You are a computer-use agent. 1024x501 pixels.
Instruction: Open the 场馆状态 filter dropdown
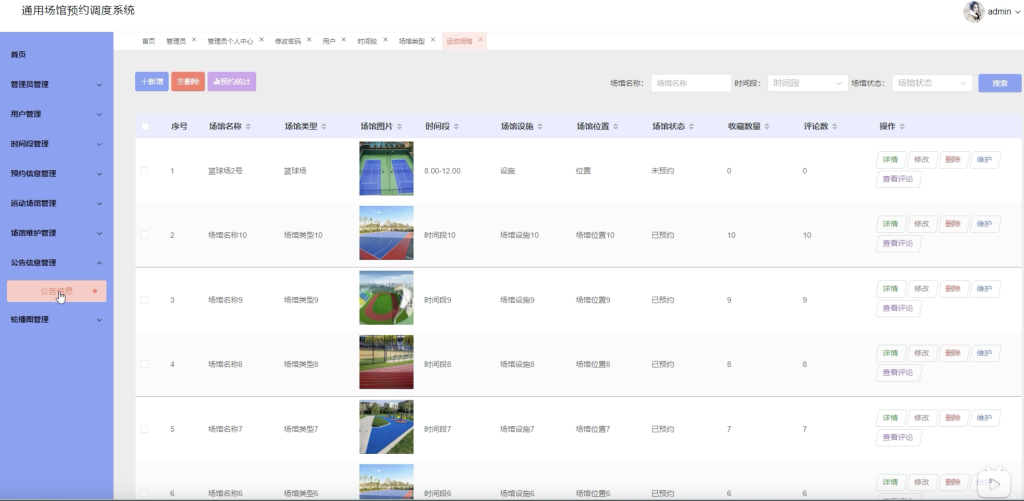[x=932, y=83]
